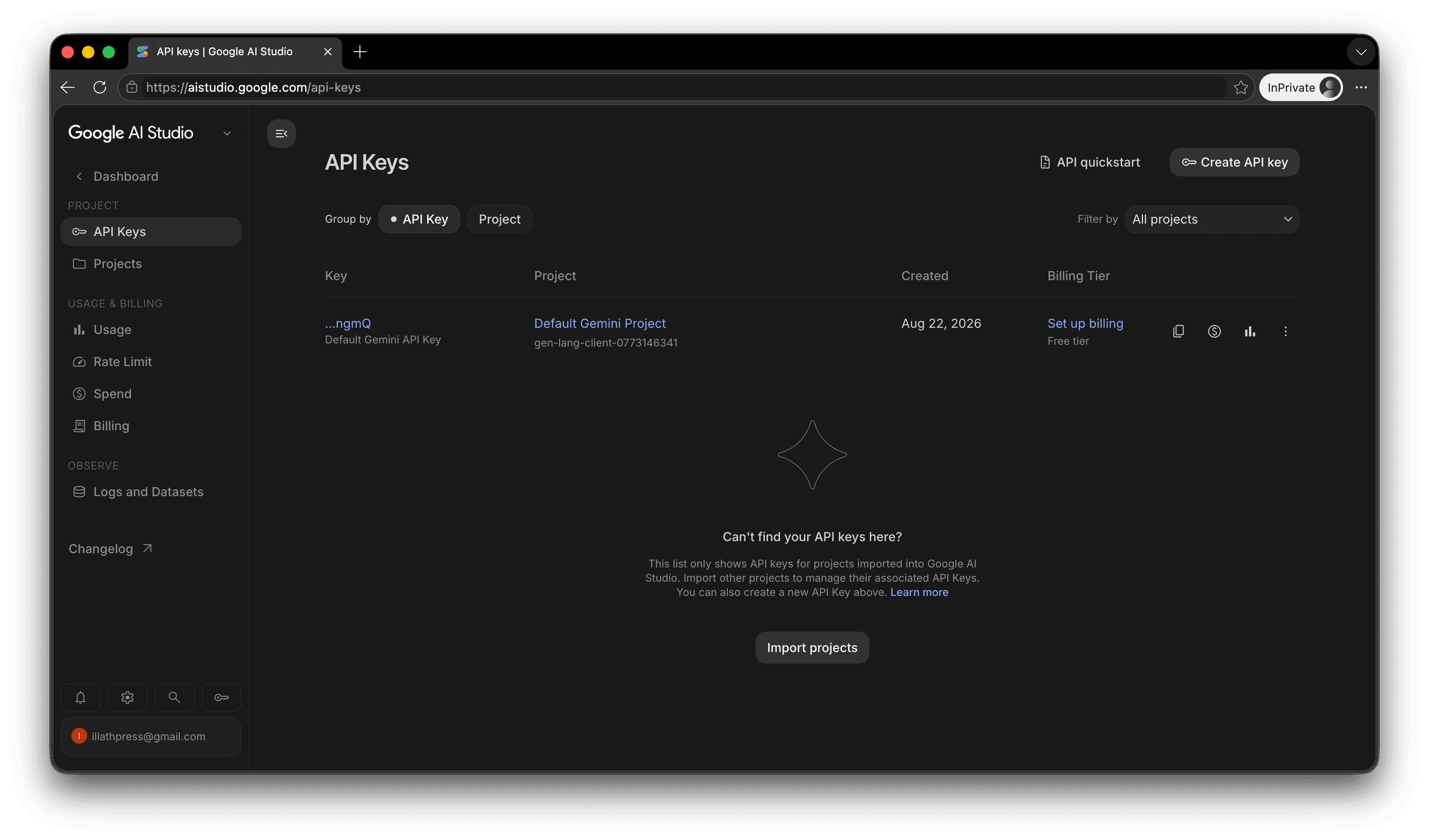
Task: Close the API keys browser tab
Action: 328,52
